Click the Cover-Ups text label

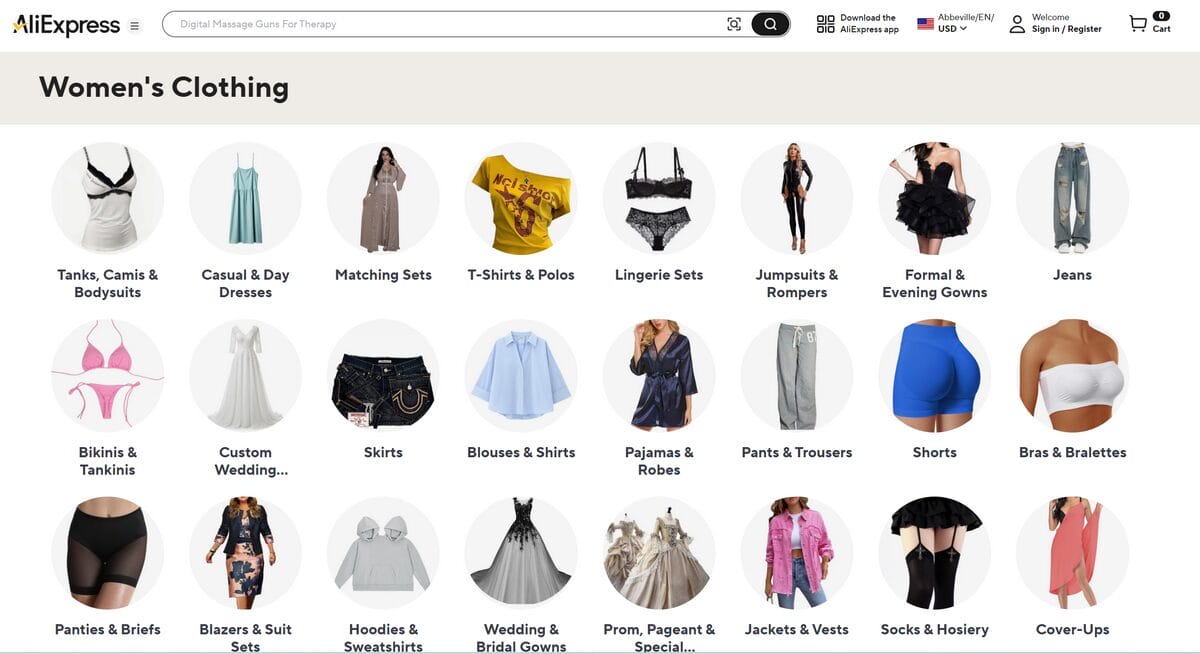click(1072, 629)
